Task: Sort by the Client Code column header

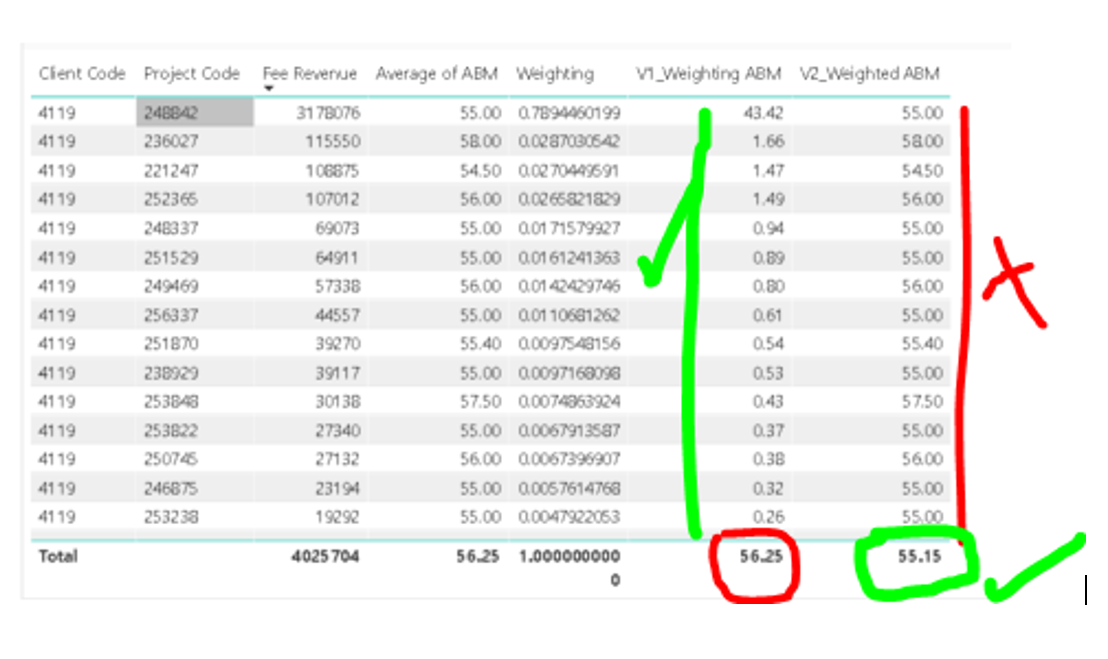Action: point(82,73)
